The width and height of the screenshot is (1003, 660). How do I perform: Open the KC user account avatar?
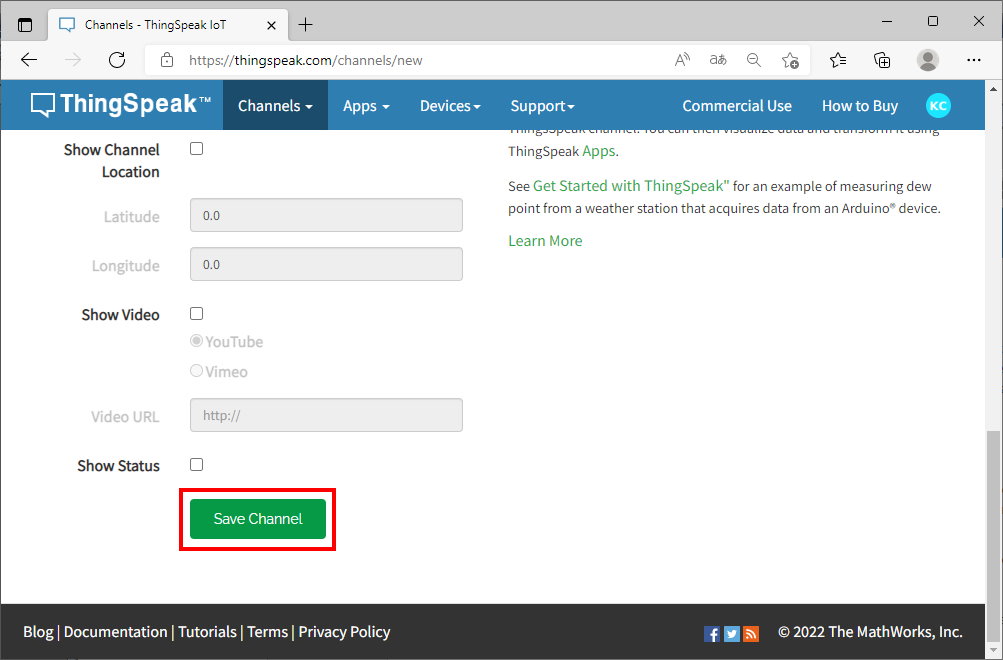tap(938, 106)
